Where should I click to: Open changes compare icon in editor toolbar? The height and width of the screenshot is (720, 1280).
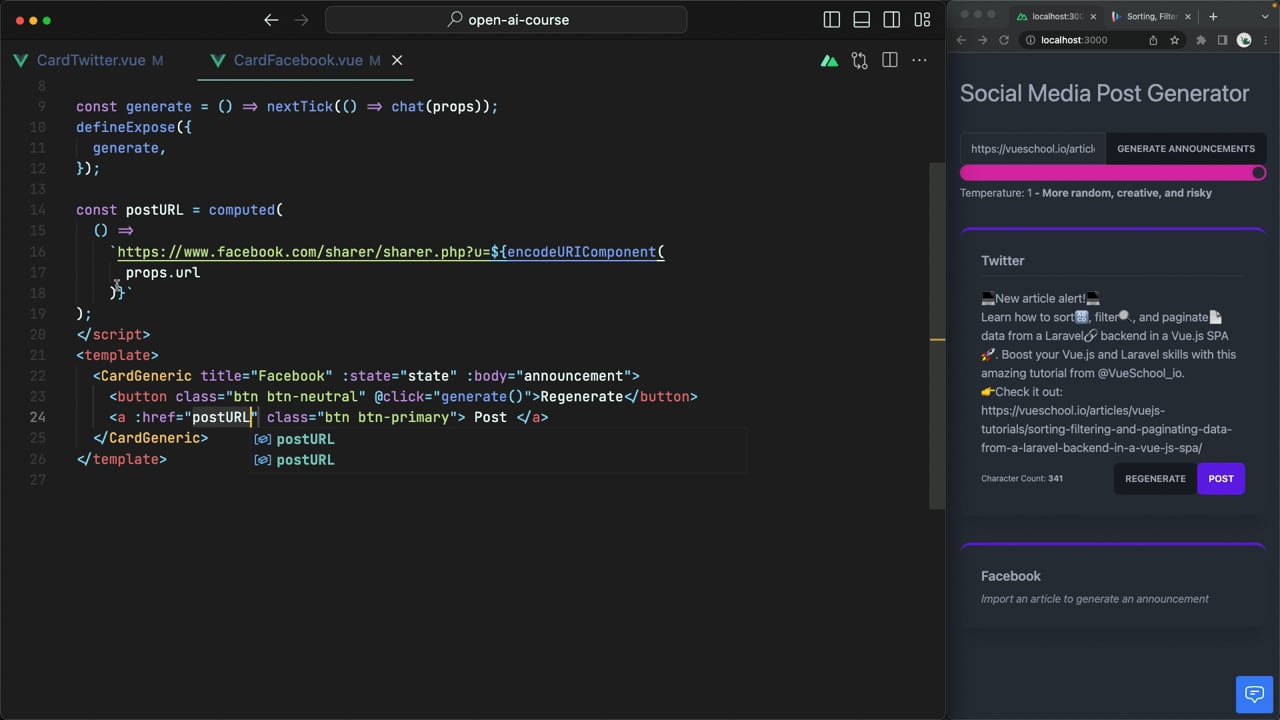pyautogui.click(x=859, y=61)
